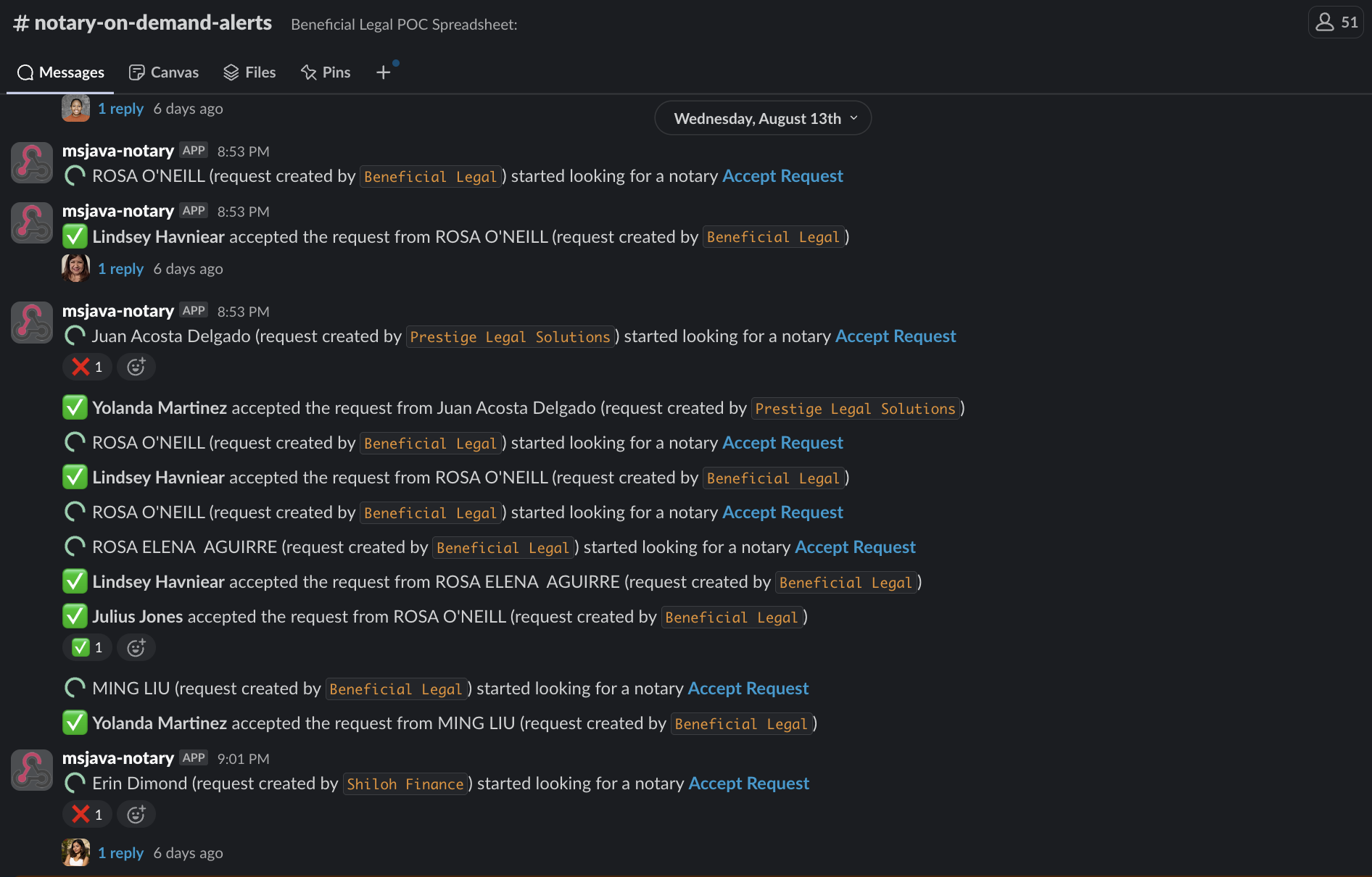Click Accept Request for Erin Dimond
1372x877 pixels.
pos(748,783)
